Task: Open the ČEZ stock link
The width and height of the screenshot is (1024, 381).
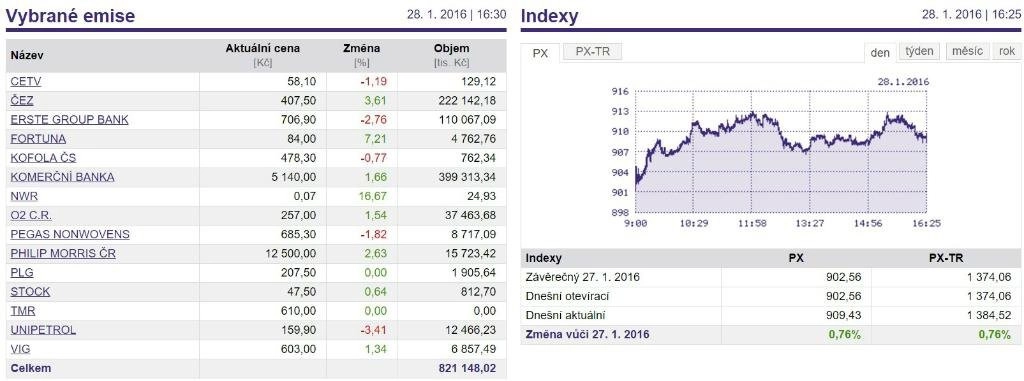Action: 22,101
